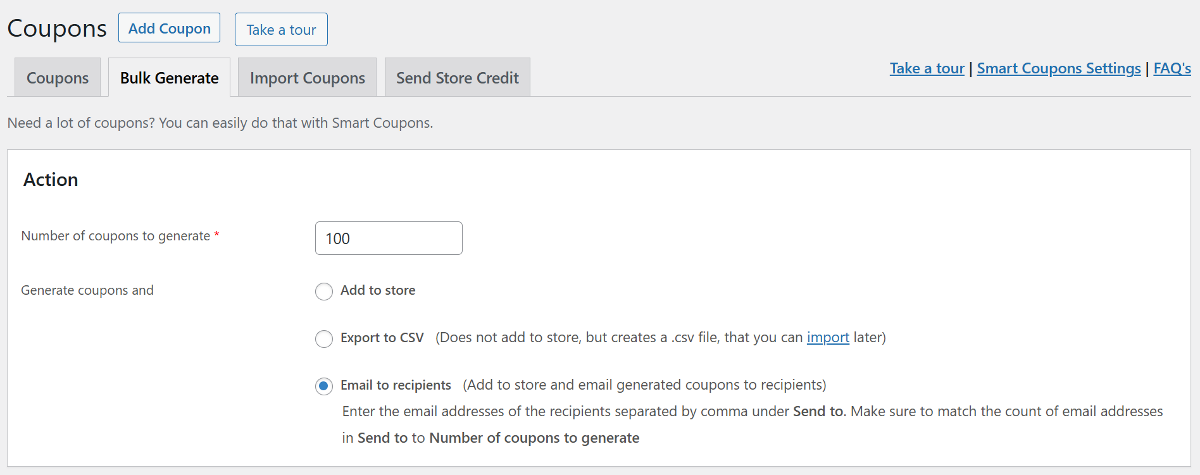1200x475 pixels.
Task: Click the Coupons page title heading
Action: (57, 28)
